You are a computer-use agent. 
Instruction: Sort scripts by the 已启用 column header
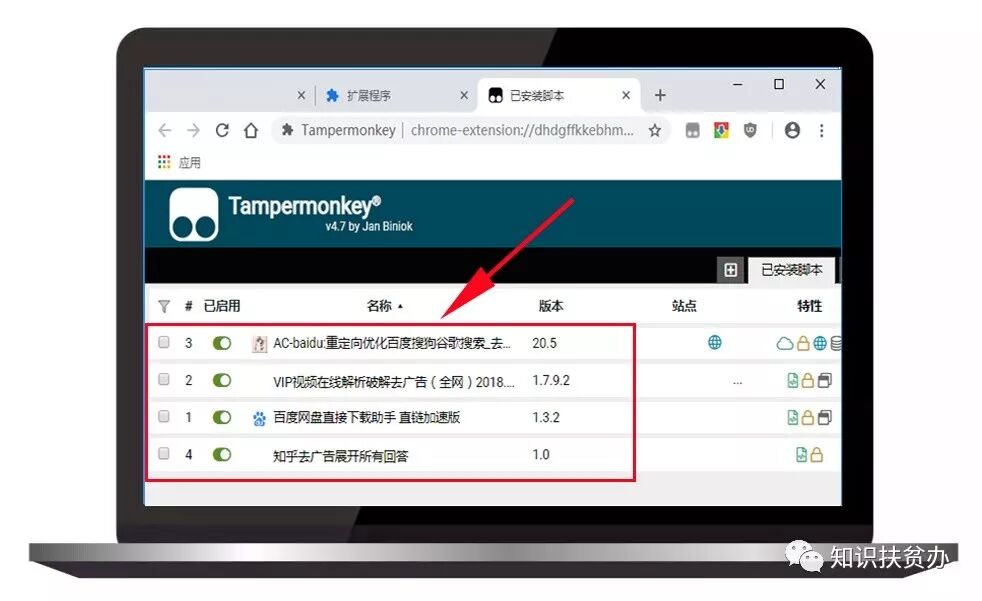pos(222,306)
